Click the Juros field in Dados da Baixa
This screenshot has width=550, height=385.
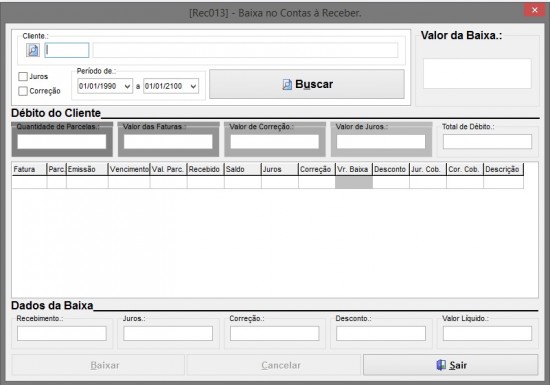(168, 333)
